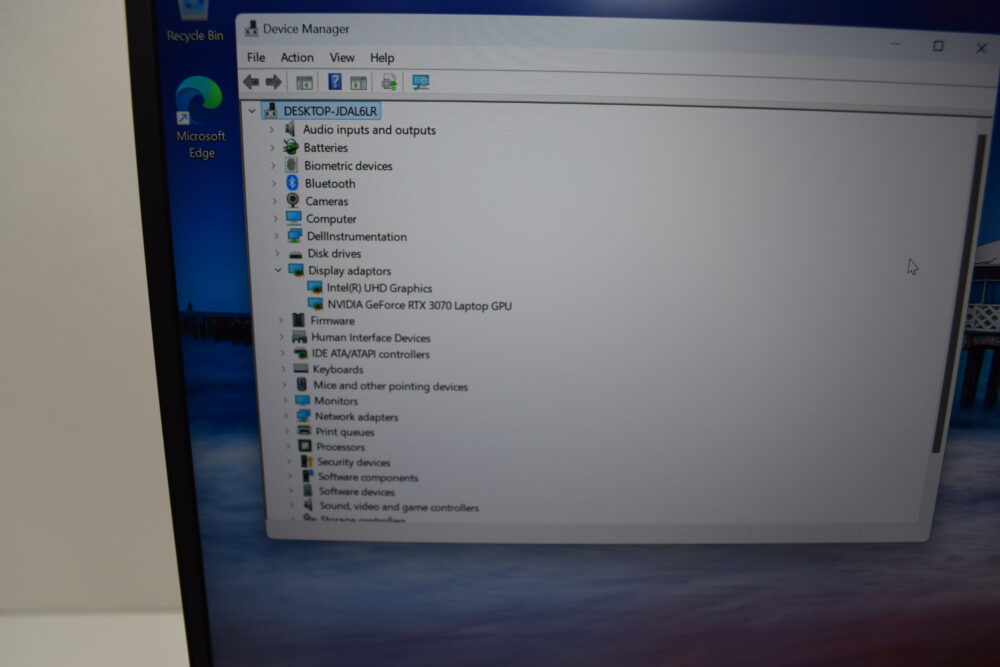Click the Human Interface Devices icon
Viewport: 1000px width, 667px height.
coord(299,337)
